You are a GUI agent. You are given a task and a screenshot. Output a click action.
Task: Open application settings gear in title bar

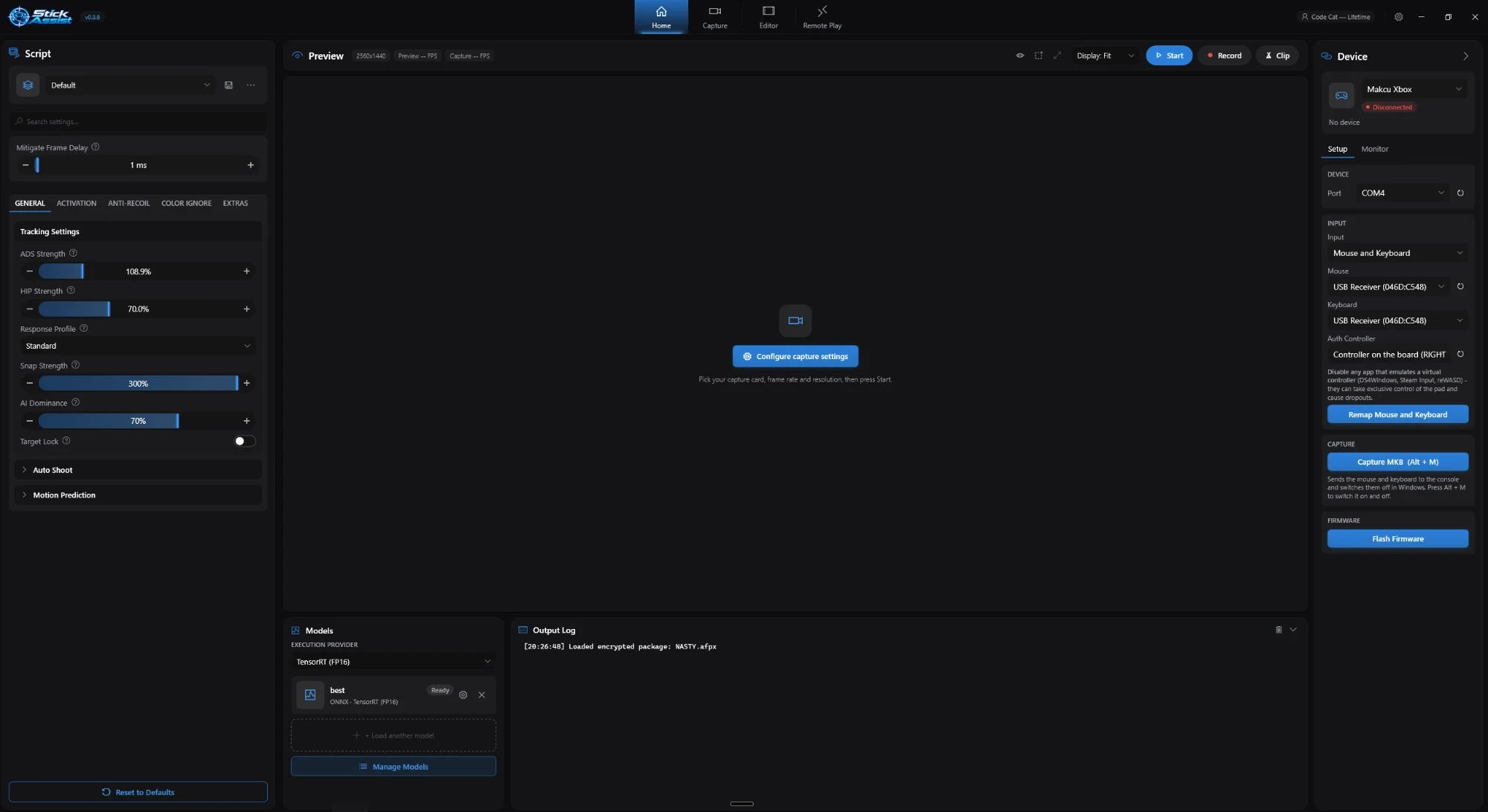pyautogui.click(x=1399, y=17)
